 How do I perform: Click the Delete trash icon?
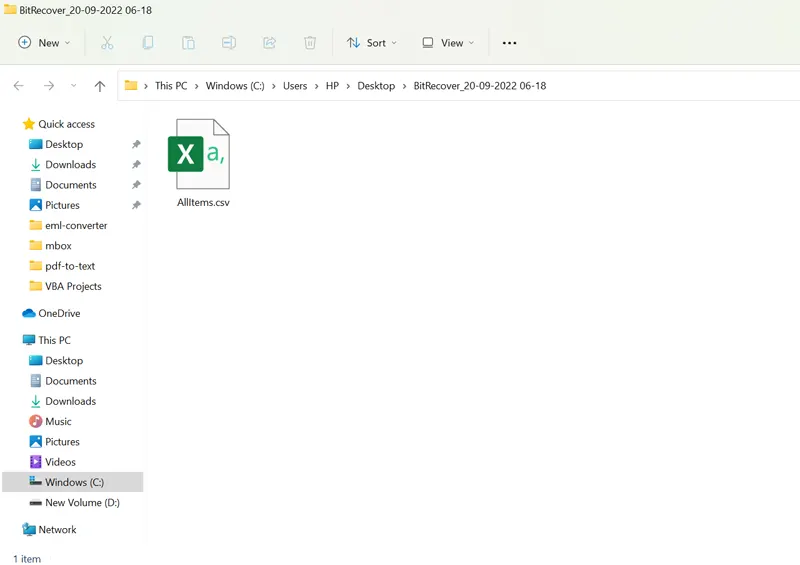[310, 43]
